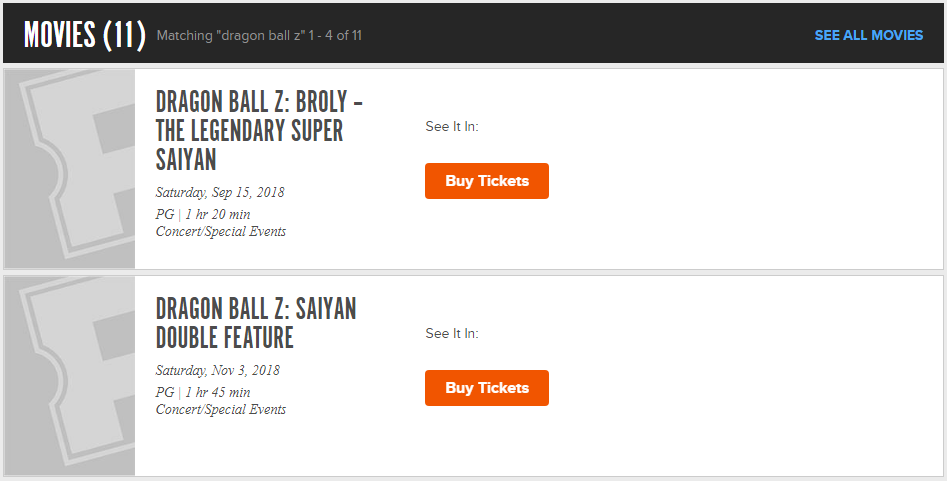Buy tickets for Broly Legendary Super Saiyan
Image resolution: width=947 pixels, height=481 pixels.
click(x=487, y=181)
